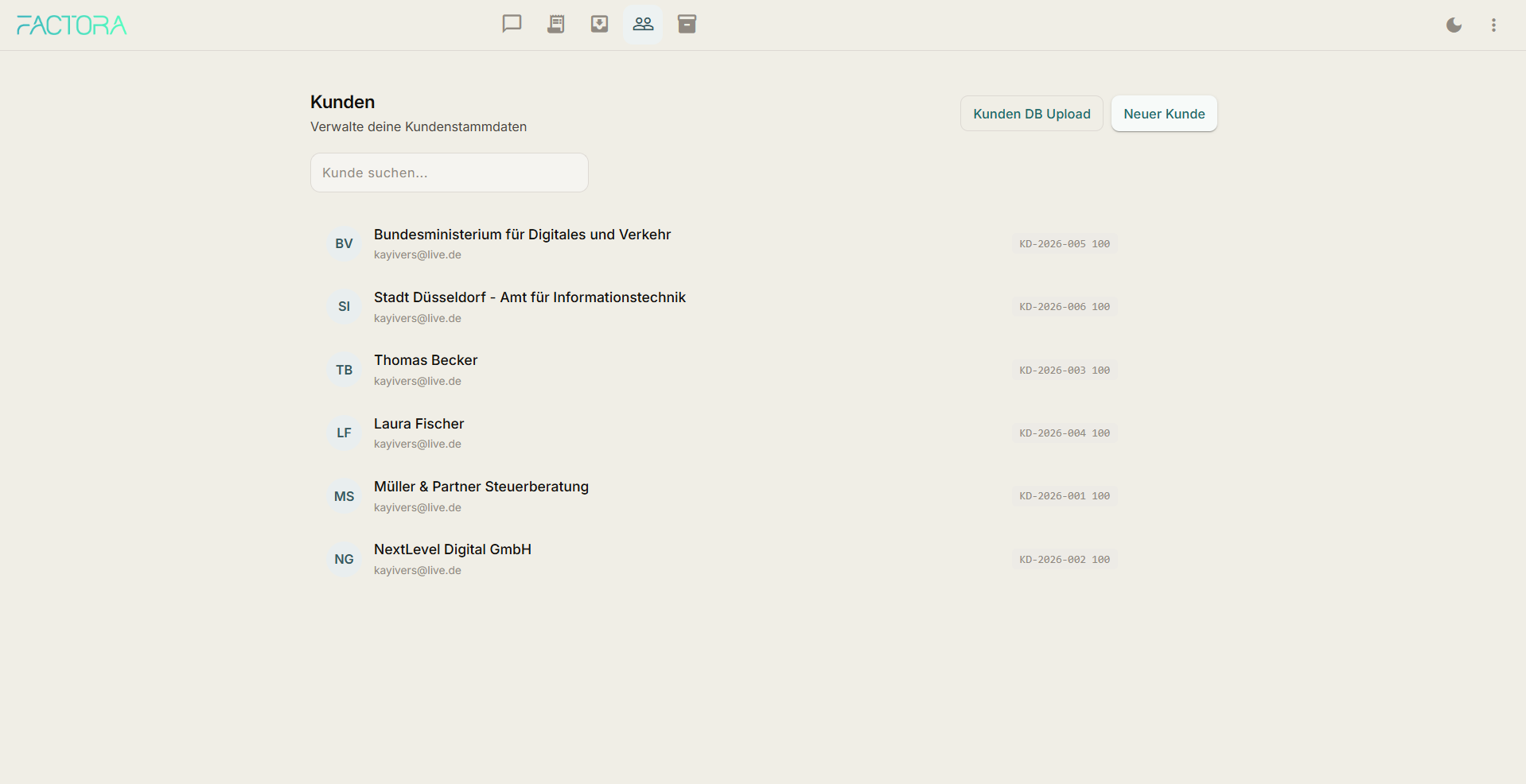Open the chat speech bubble icon
Image resolution: width=1526 pixels, height=784 pixels.
point(512,24)
